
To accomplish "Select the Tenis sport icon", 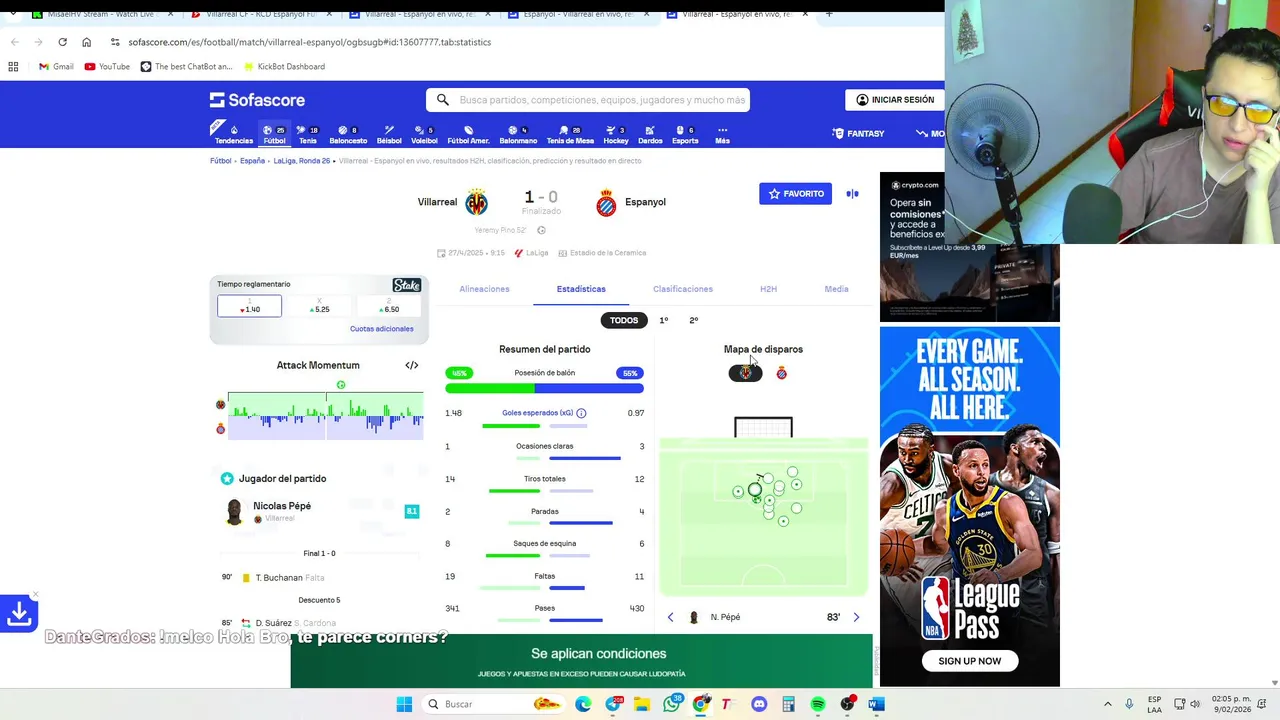I will point(308,134).
